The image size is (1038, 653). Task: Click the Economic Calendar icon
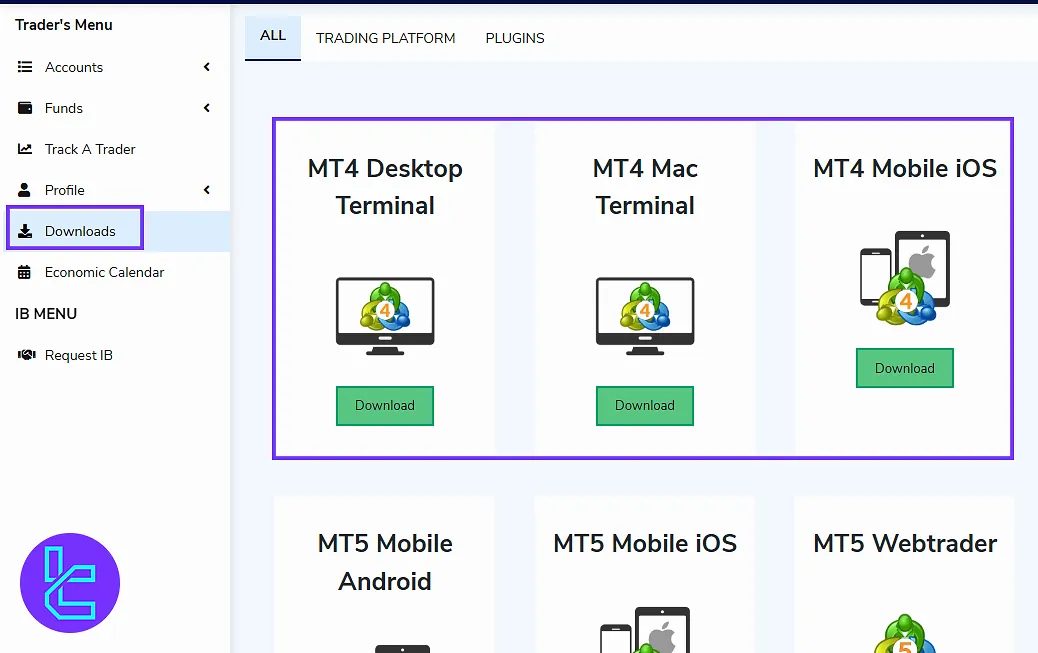pos(24,272)
